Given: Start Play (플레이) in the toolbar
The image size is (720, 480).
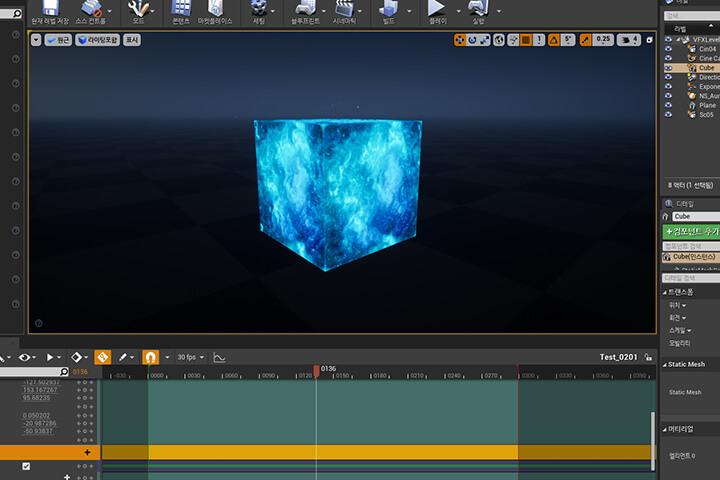Looking at the screenshot, I should point(437,12).
